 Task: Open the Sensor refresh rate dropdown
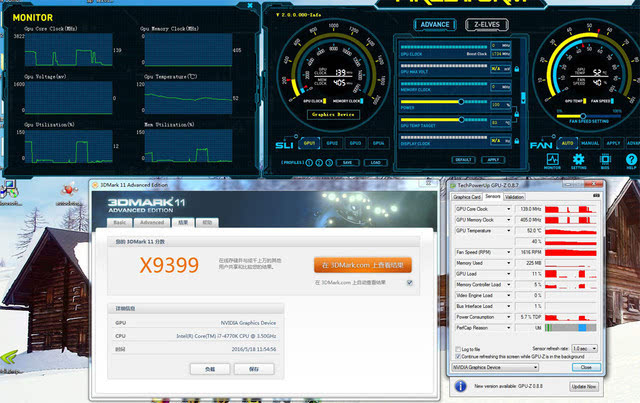pos(584,348)
